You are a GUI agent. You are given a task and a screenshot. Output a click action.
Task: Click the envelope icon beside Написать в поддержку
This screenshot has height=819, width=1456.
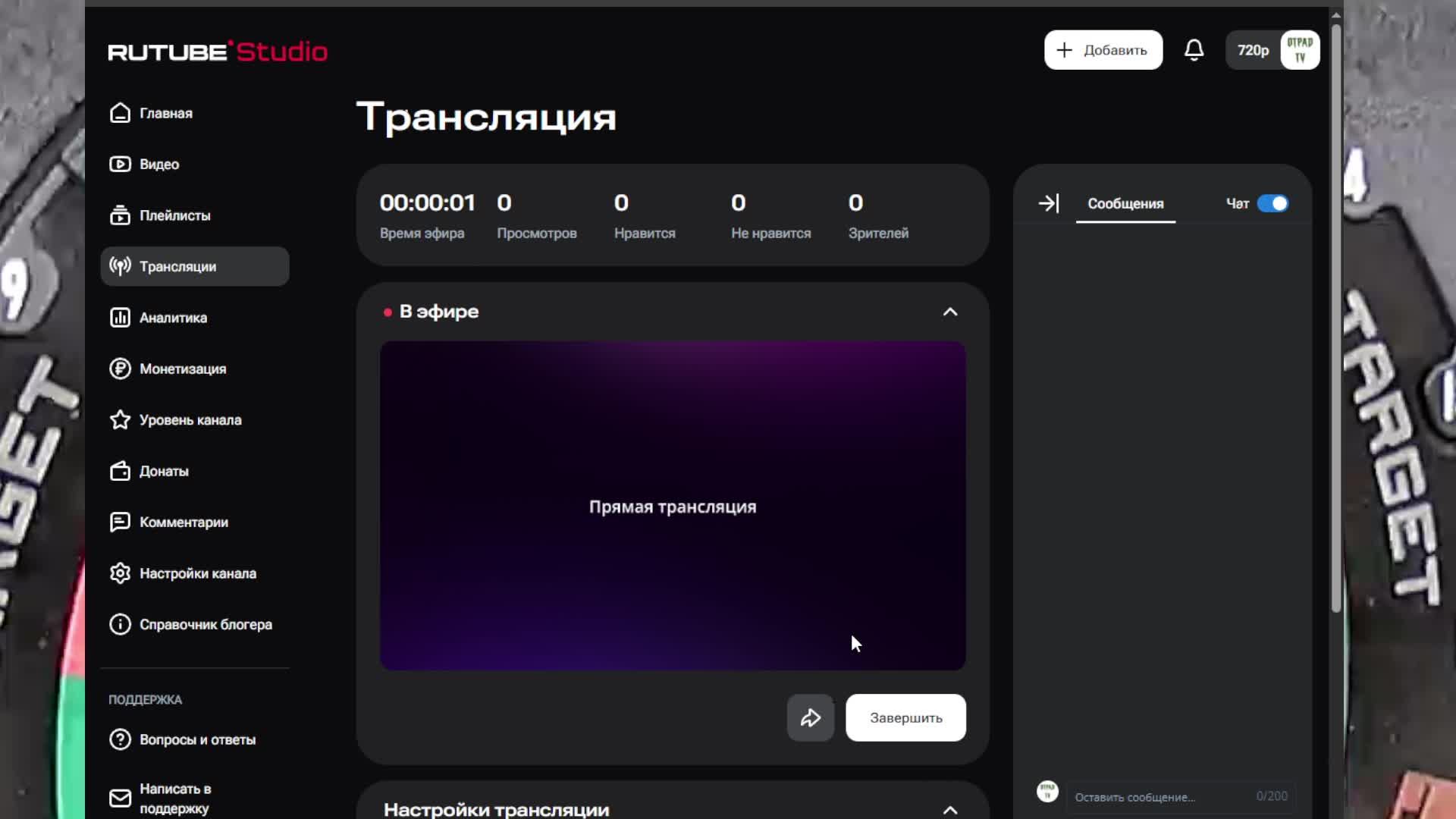(x=120, y=799)
